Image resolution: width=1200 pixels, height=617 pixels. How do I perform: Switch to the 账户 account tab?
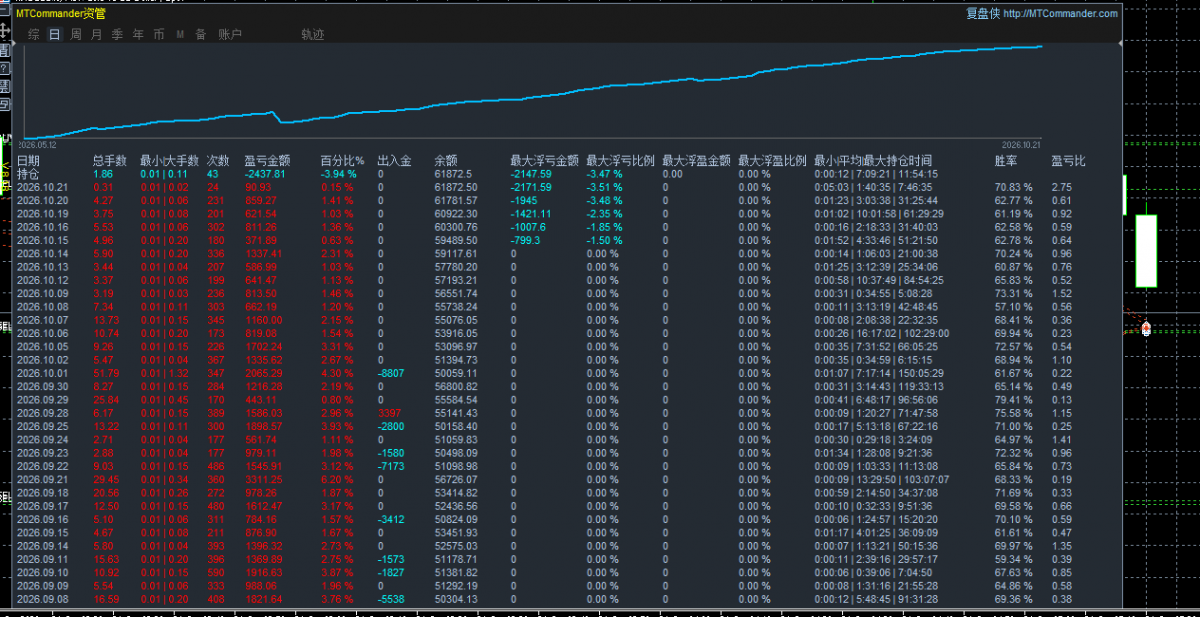point(230,34)
